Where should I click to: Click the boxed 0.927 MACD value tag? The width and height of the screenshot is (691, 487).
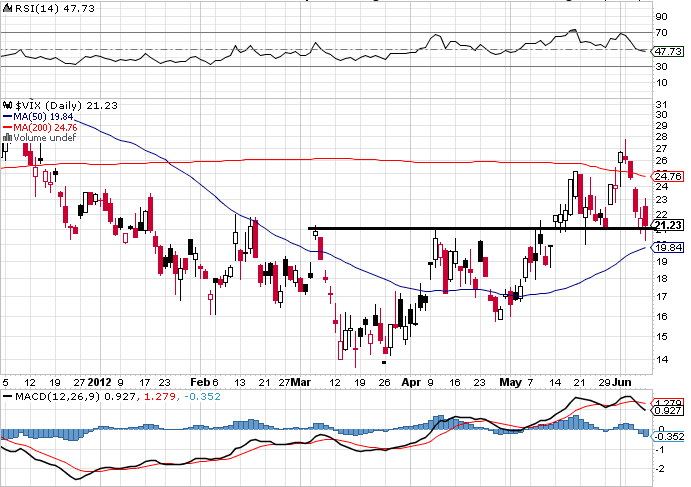click(x=669, y=410)
